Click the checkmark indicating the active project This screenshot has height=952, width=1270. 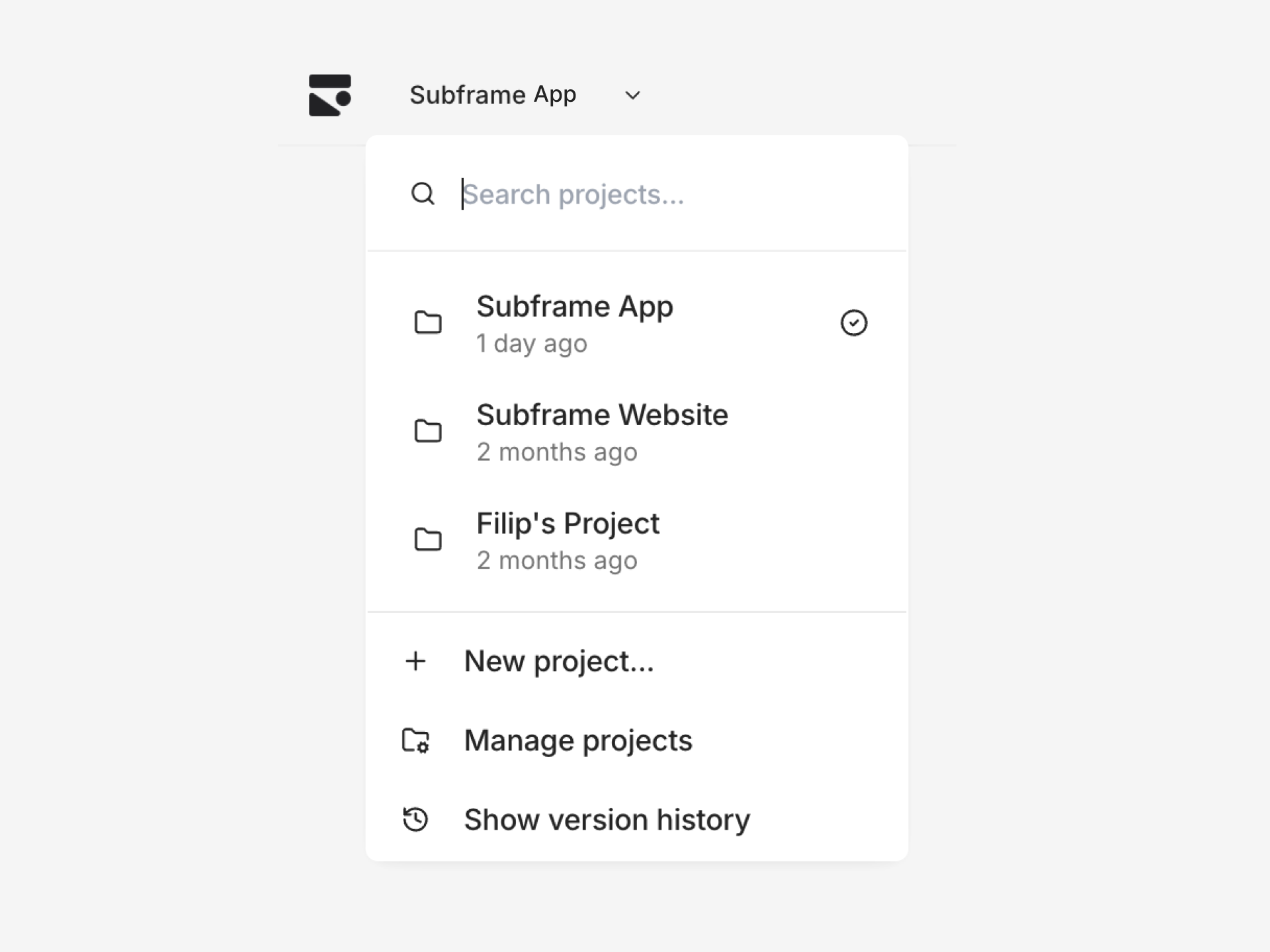pyautogui.click(x=854, y=322)
